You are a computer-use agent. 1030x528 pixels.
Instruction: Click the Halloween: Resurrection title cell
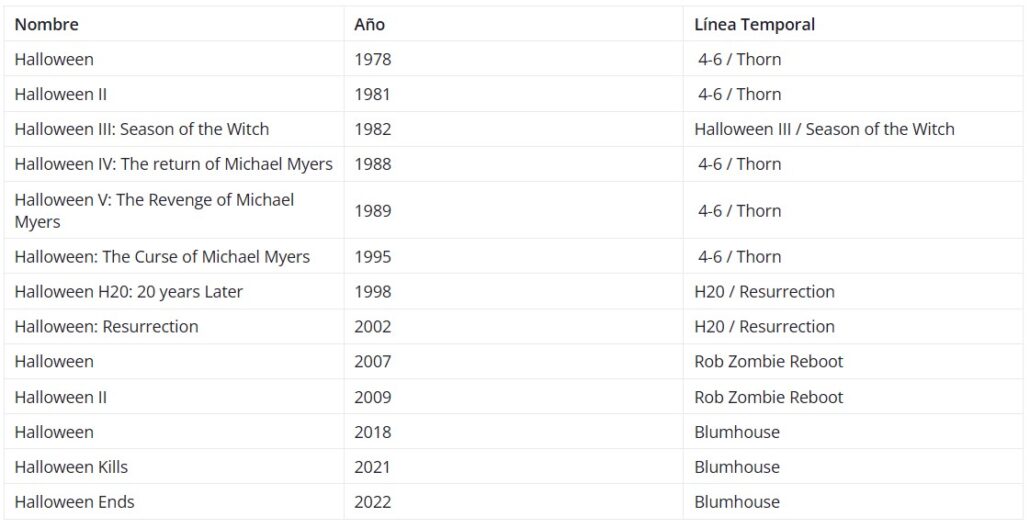click(106, 327)
